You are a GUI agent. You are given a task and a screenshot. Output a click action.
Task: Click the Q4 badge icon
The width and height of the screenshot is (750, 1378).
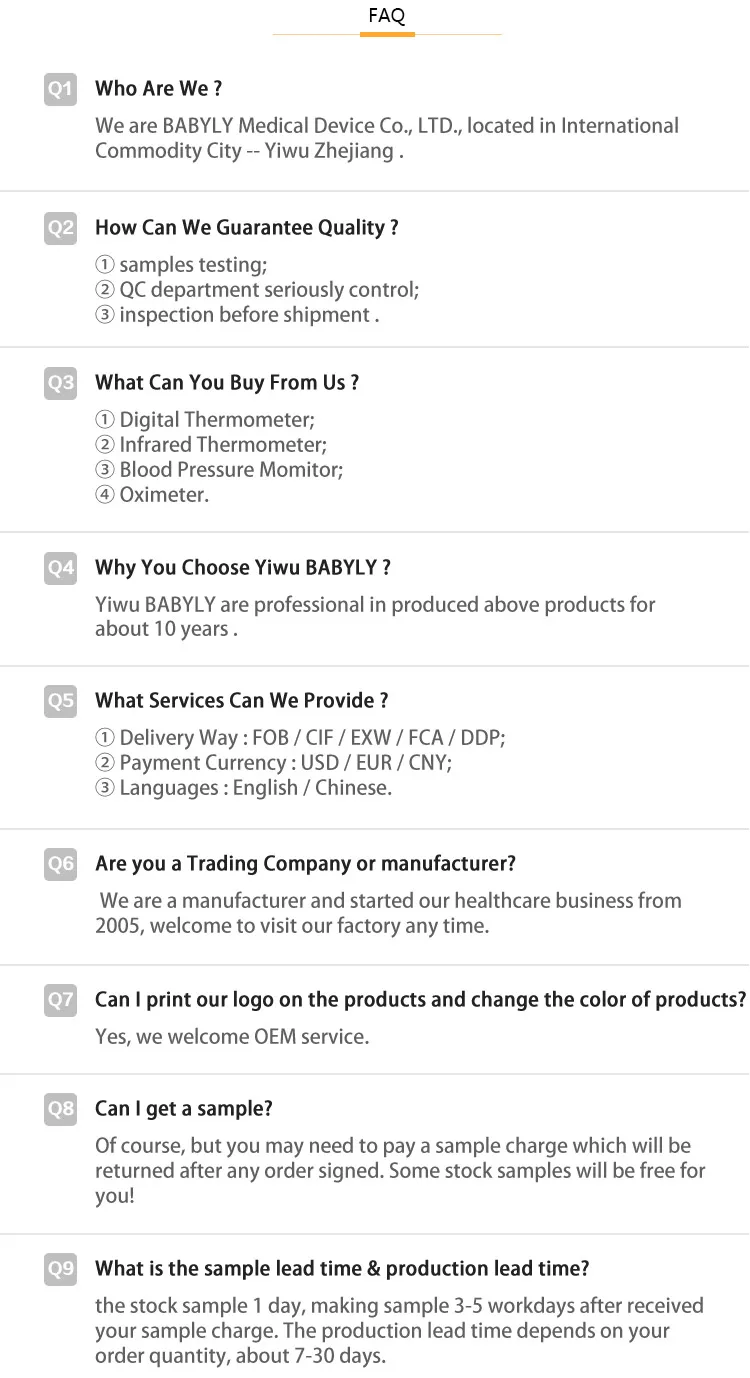pos(60,569)
